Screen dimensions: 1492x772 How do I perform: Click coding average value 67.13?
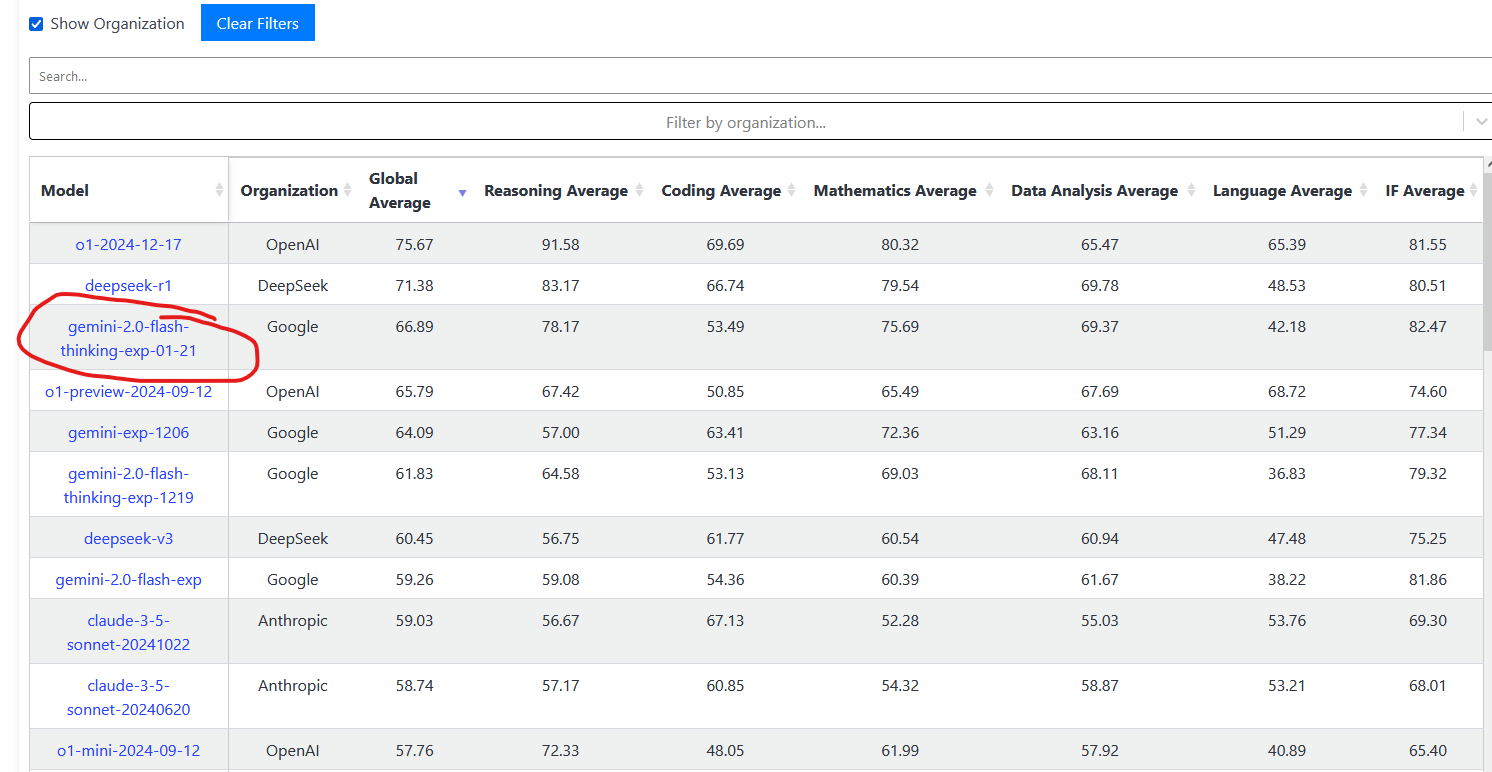[x=725, y=620]
